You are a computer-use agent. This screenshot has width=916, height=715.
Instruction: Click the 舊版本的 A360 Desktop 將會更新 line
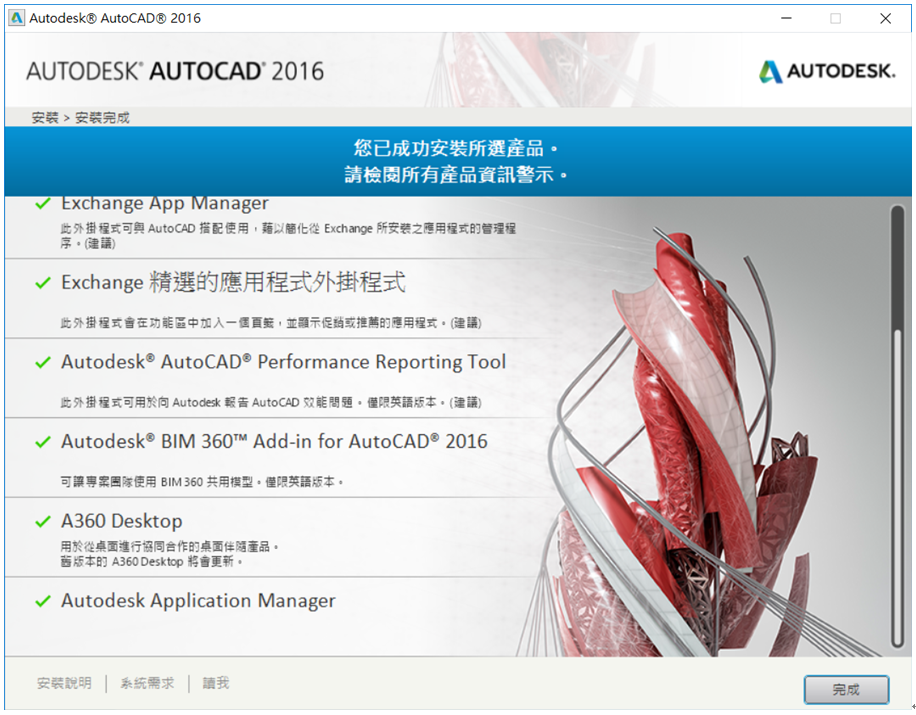pyautogui.click(x=151, y=561)
